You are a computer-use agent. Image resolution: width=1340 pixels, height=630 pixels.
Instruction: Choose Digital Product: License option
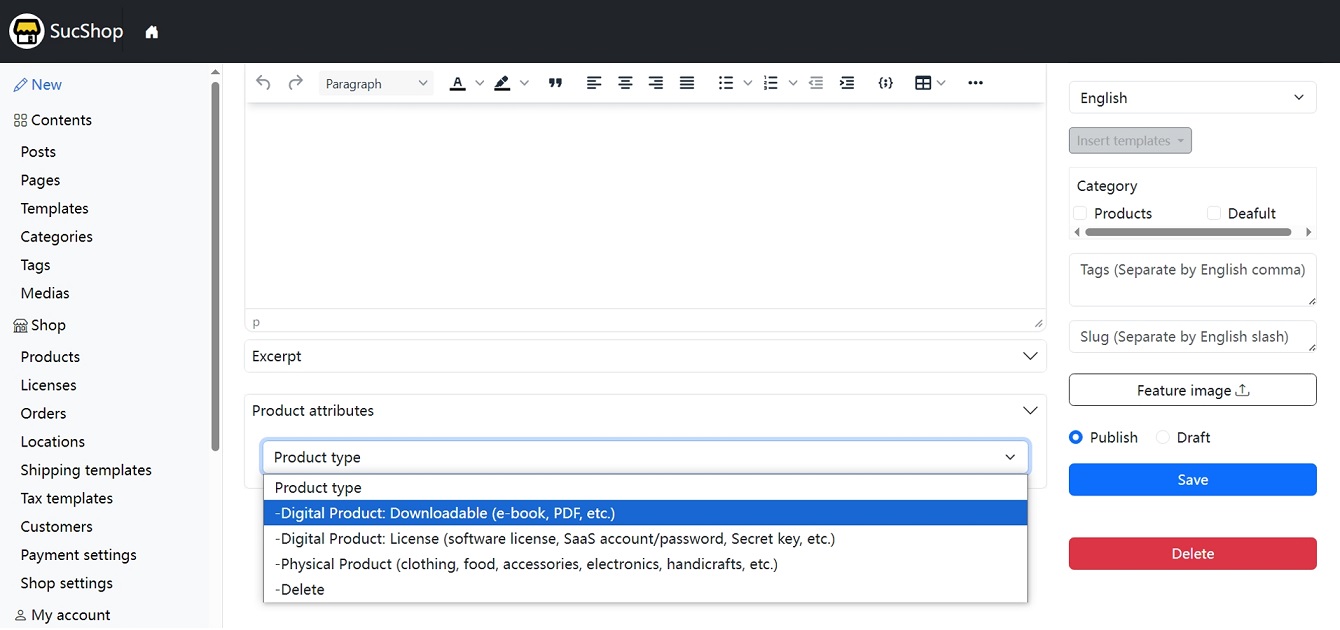(555, 539)
